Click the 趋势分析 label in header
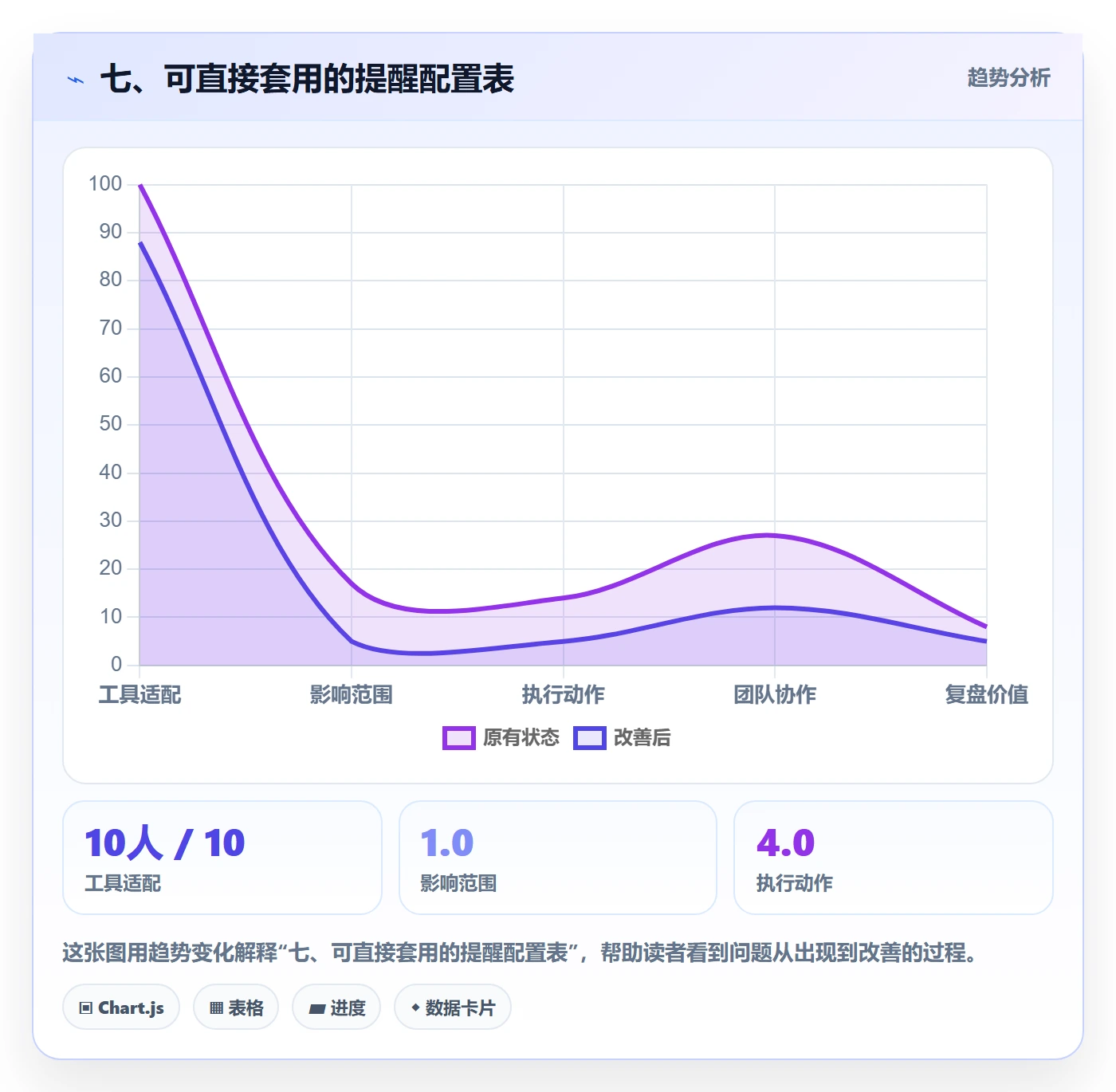Viewport: 1116px width, 1092px height. (x=1008, y=77)
